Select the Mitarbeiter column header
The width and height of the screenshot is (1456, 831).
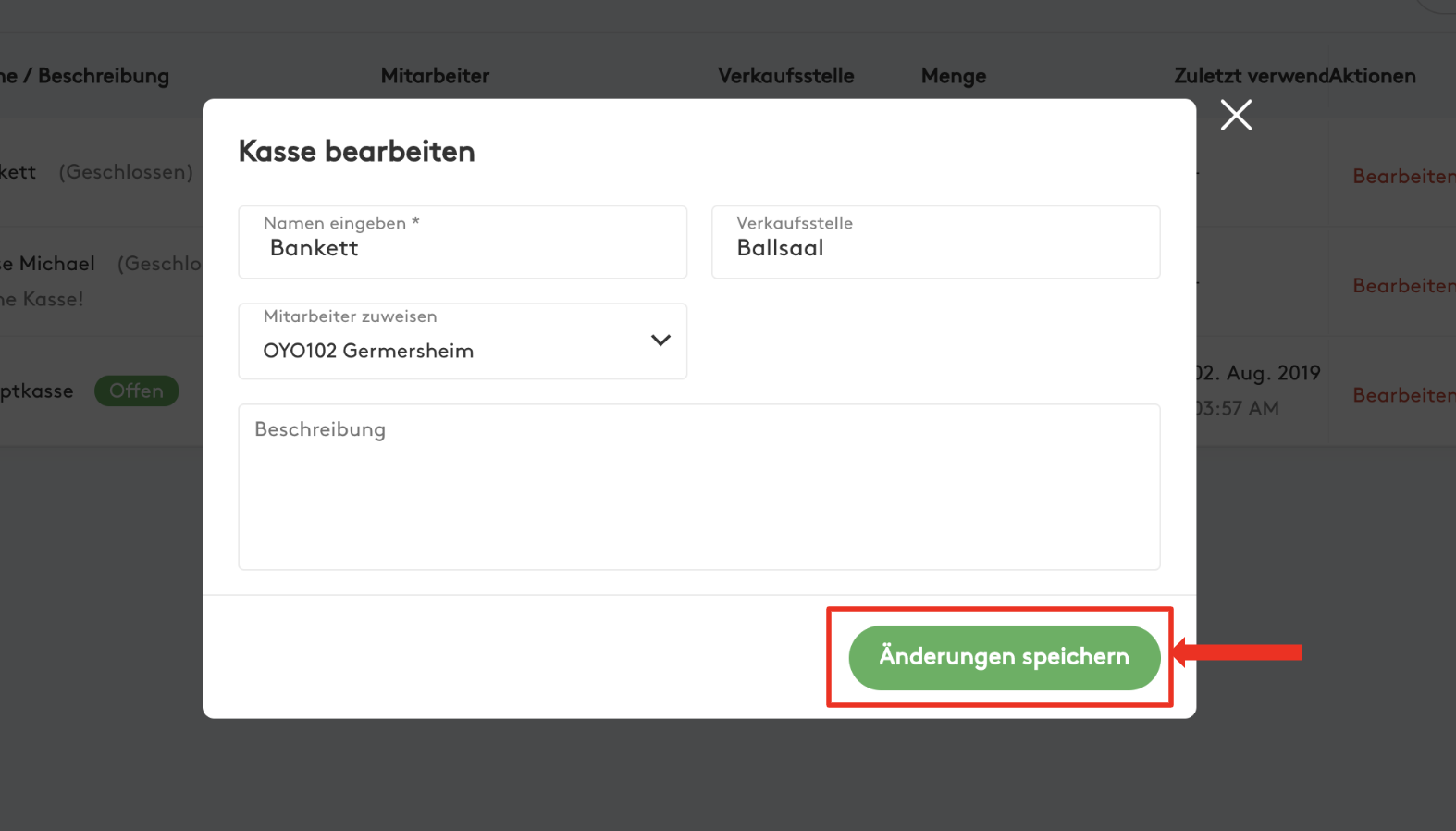tap(435, 76)
